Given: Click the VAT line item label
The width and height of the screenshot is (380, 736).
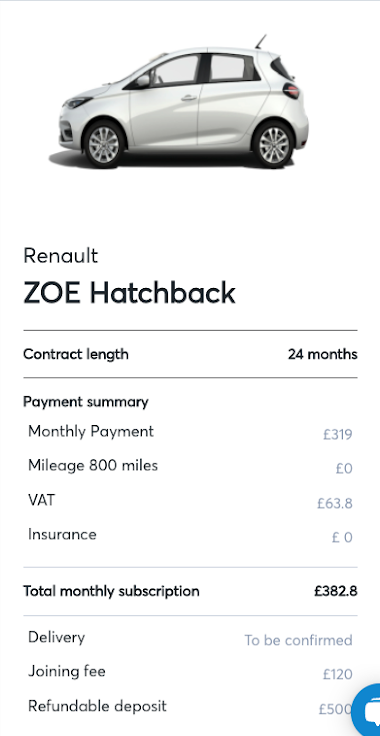Looking at the screenshot, I should 41,500.
